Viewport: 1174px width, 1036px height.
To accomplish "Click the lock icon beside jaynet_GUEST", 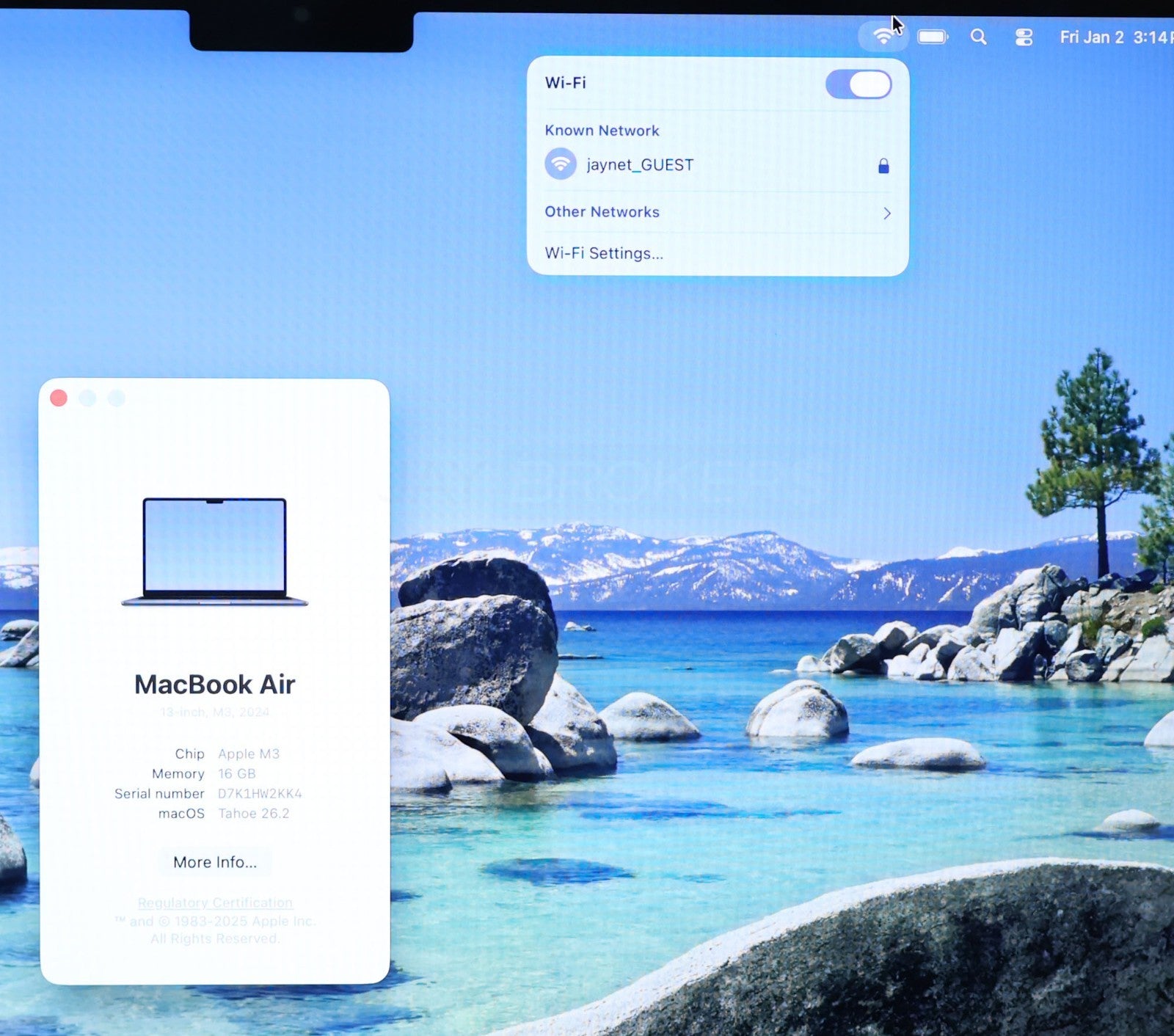I will coord(883,167).
